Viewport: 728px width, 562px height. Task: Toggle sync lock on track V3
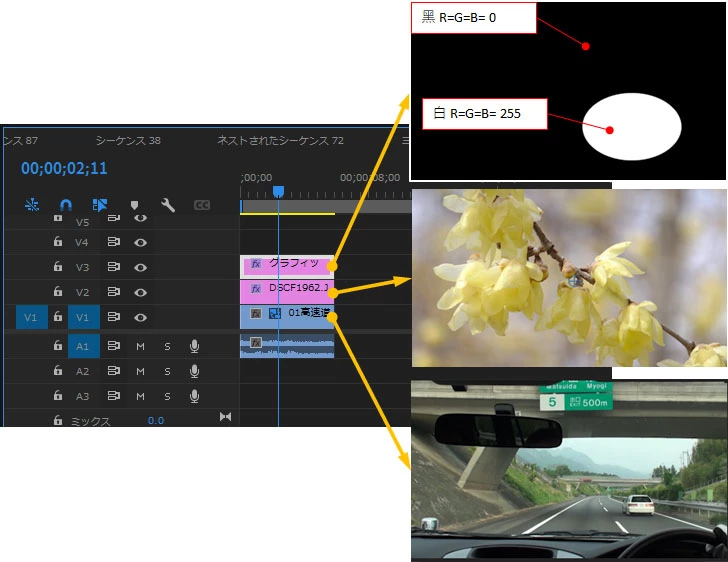tap(114, 267)
